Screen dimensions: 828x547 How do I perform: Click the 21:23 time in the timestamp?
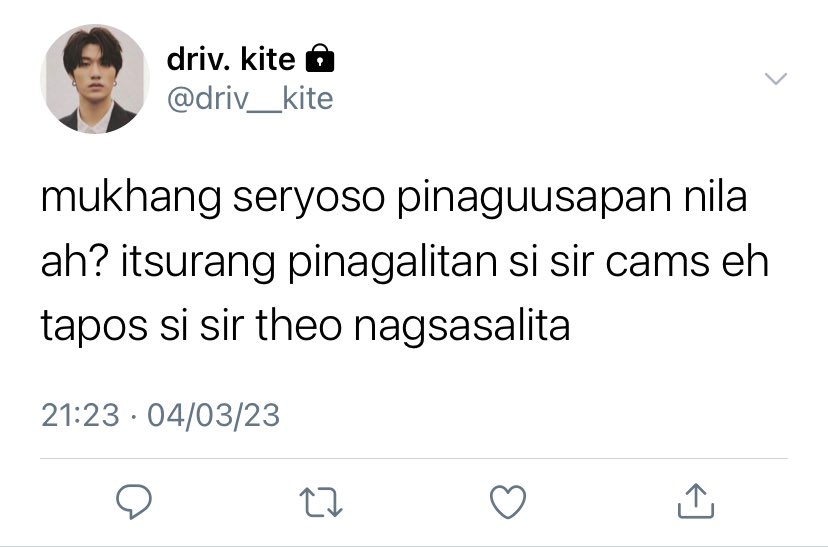pos(80,415)
